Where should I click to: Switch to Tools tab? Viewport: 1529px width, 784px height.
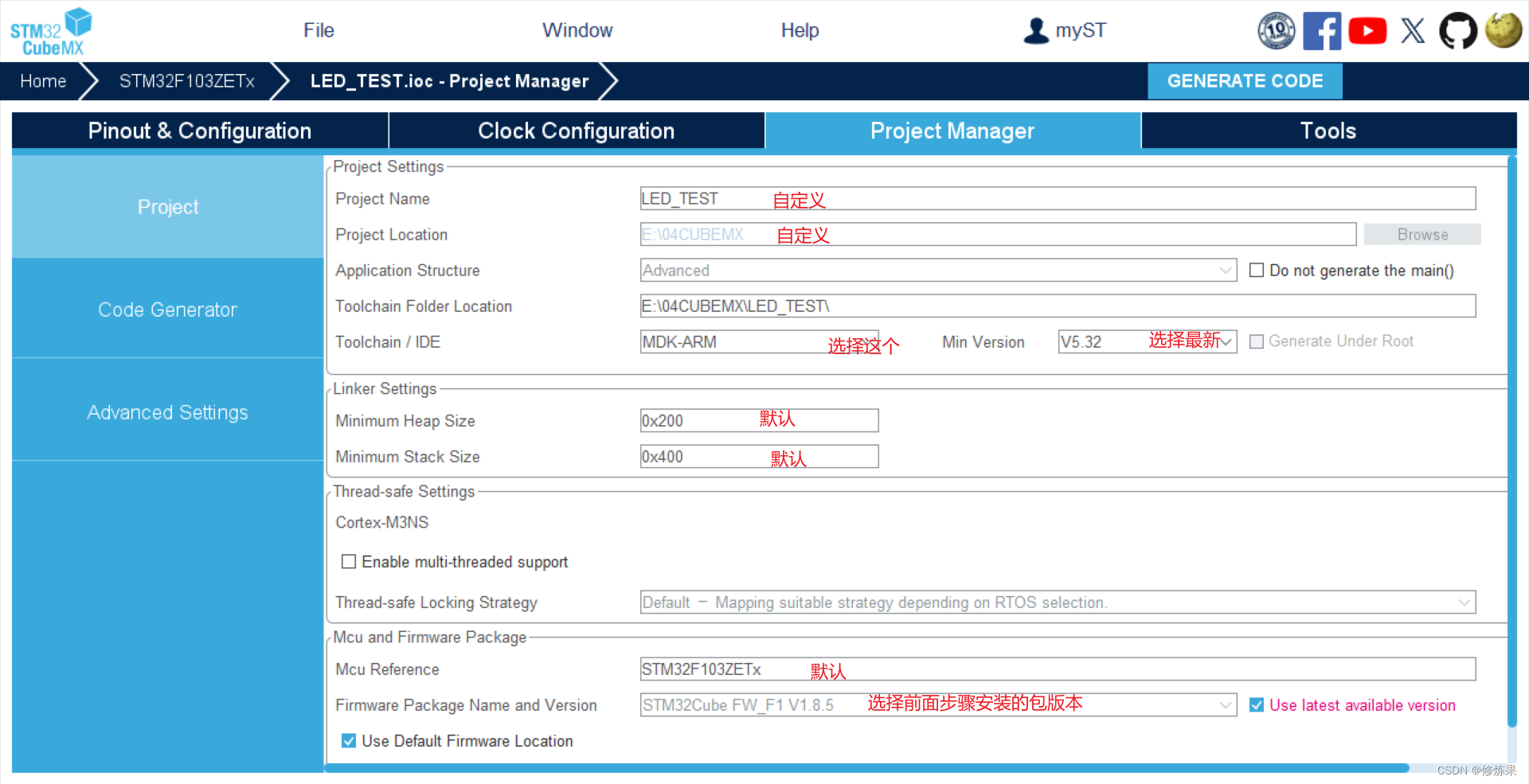pos(1328,131)
